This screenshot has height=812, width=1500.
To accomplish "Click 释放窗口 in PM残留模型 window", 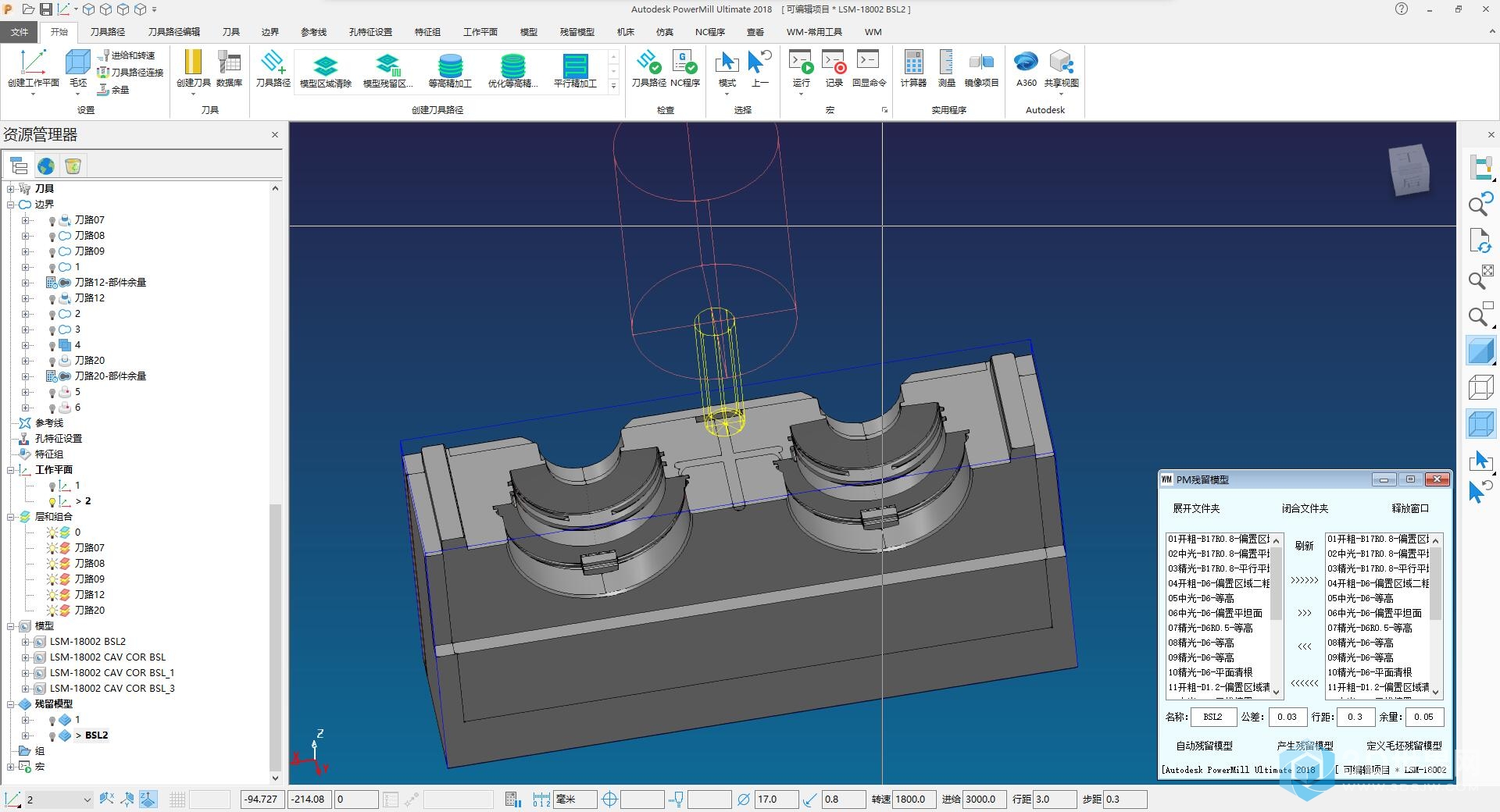I will pos(1410,508).
